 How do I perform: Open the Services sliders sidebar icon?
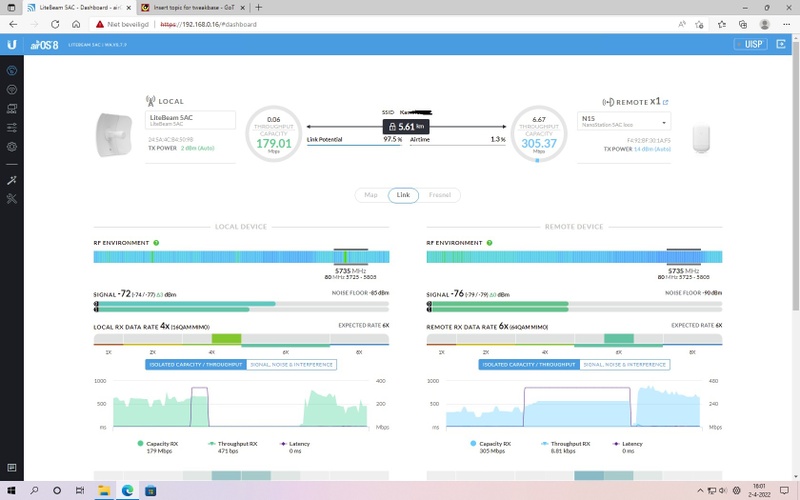tap(12, 128)
